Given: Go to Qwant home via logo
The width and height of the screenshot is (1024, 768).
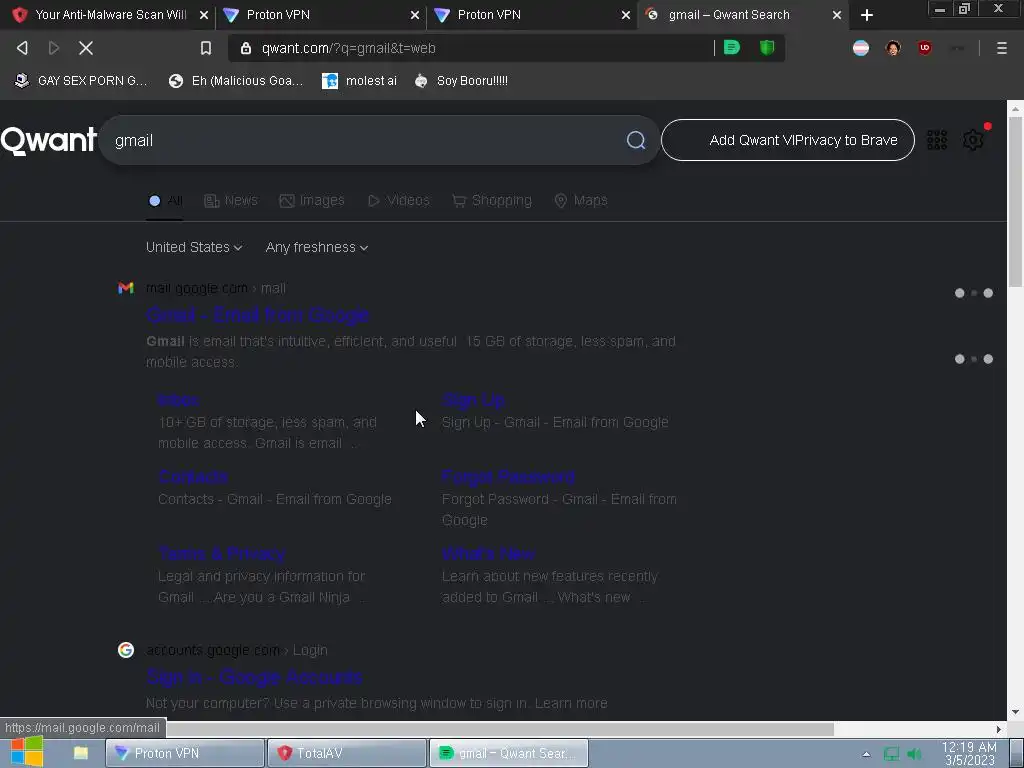Looking at the screenshot, I should pyautogui.click(x=49, y=140).
